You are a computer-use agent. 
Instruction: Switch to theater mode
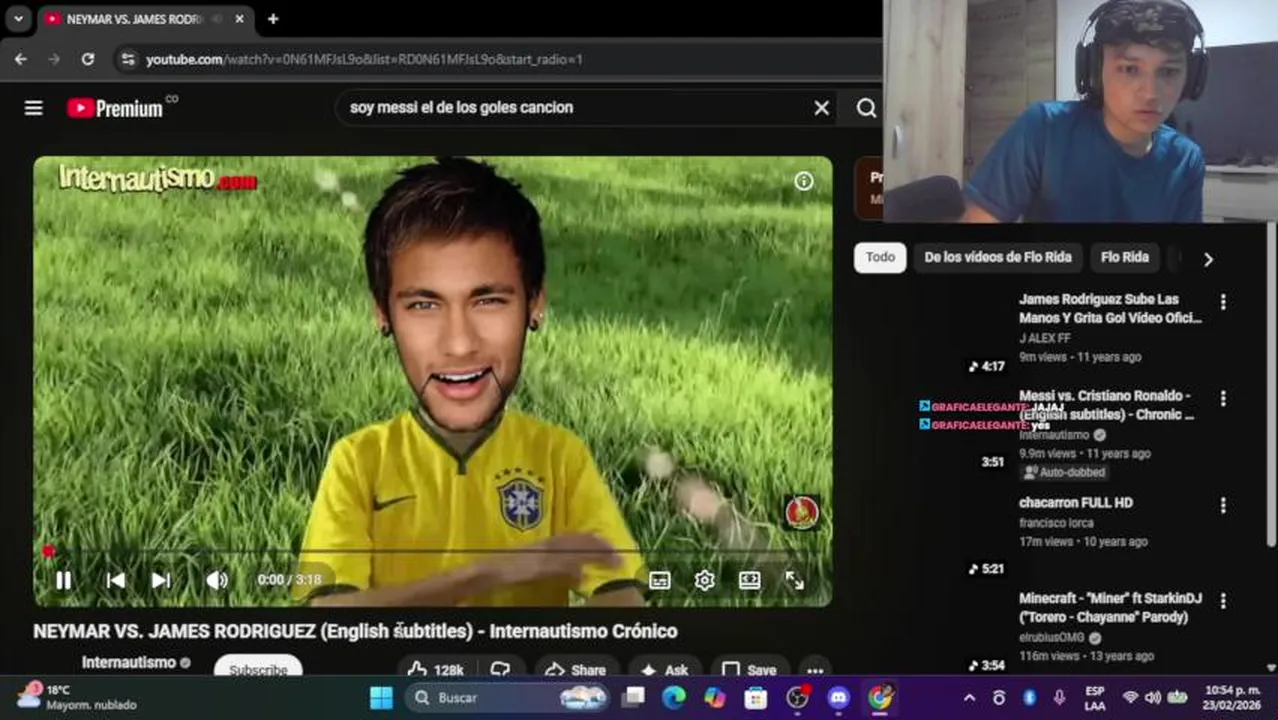tap(750, 580)
